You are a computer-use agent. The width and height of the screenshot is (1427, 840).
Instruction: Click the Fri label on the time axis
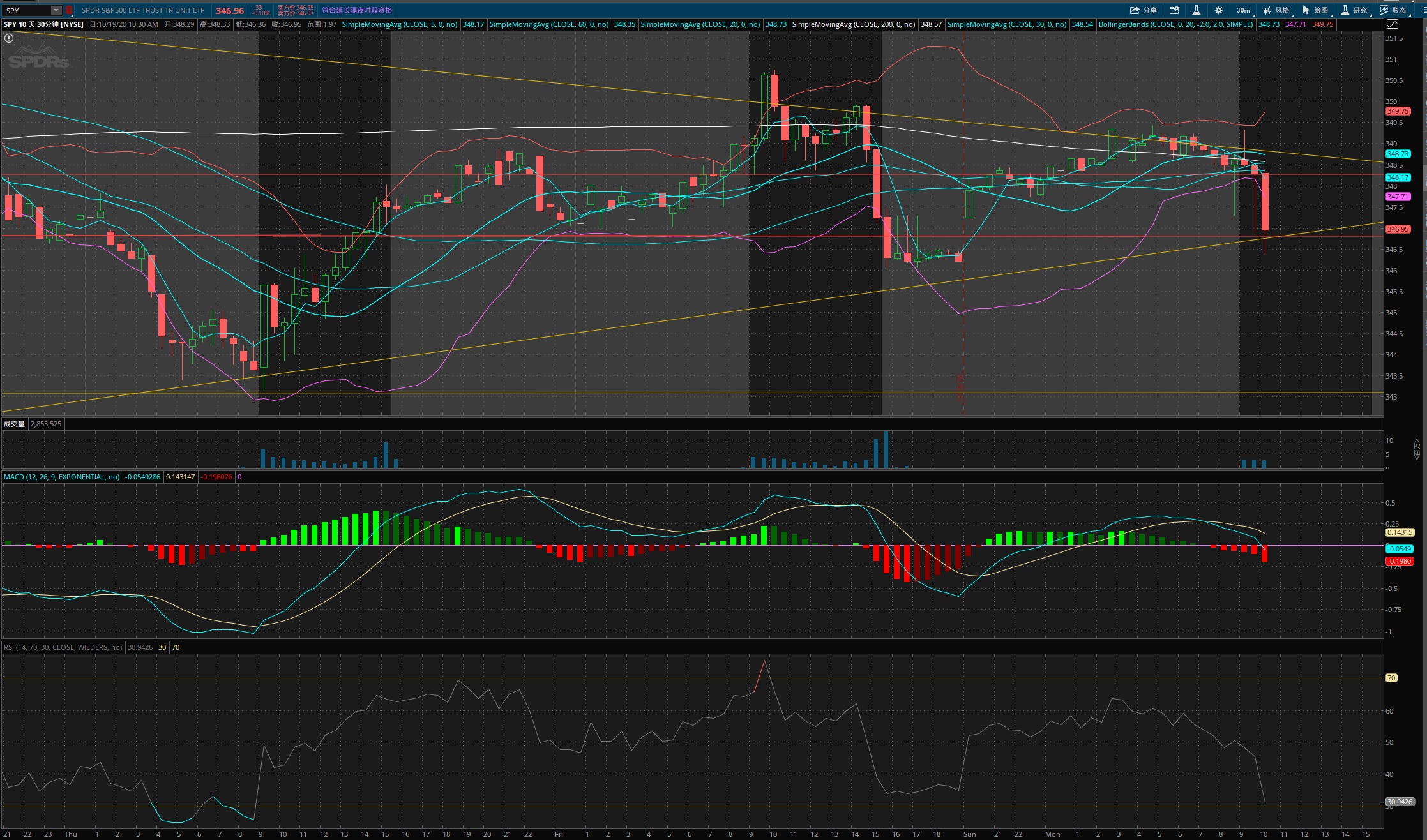coord(559,834)
